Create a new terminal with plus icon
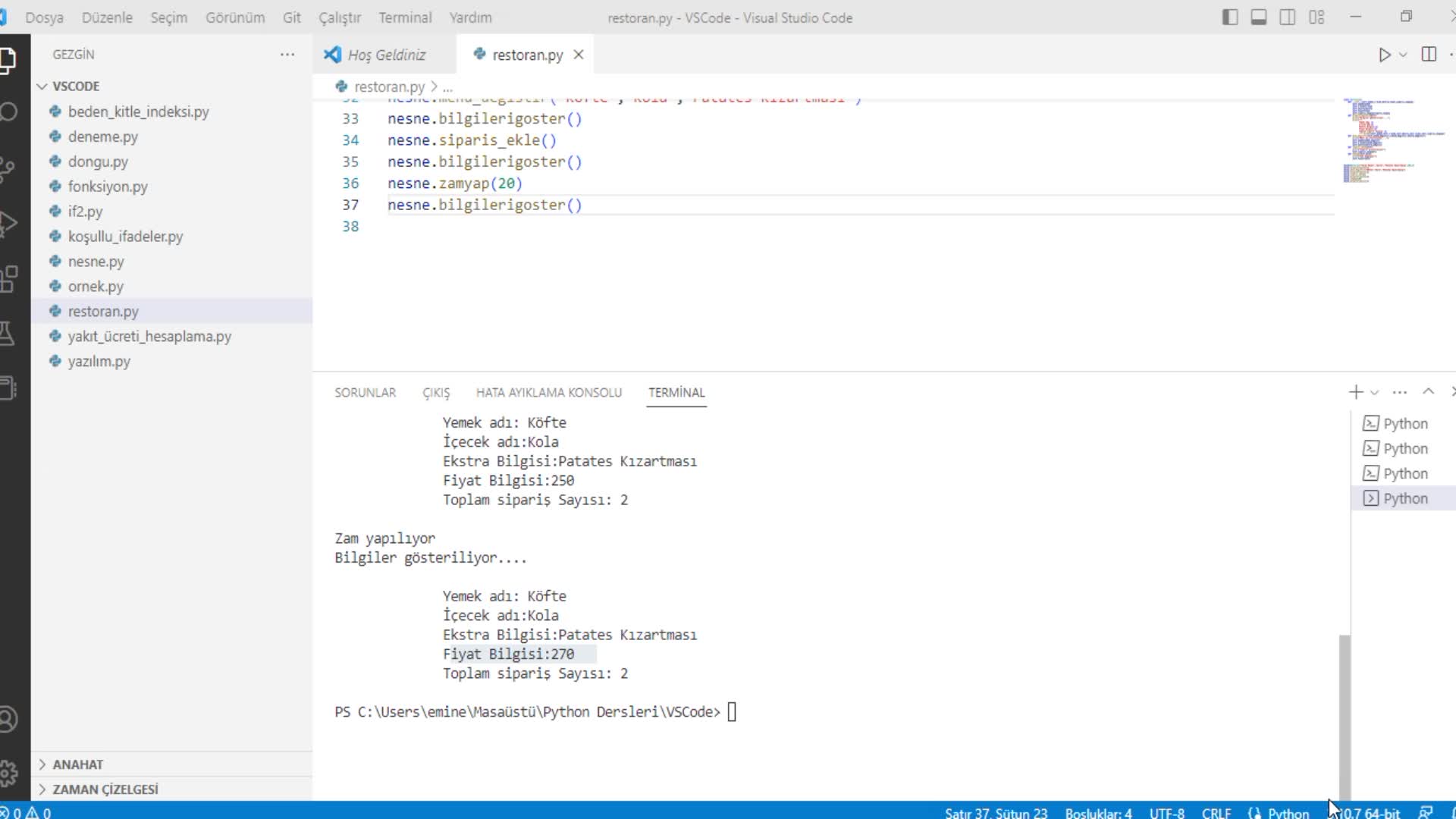 [x=1356, y=392]
